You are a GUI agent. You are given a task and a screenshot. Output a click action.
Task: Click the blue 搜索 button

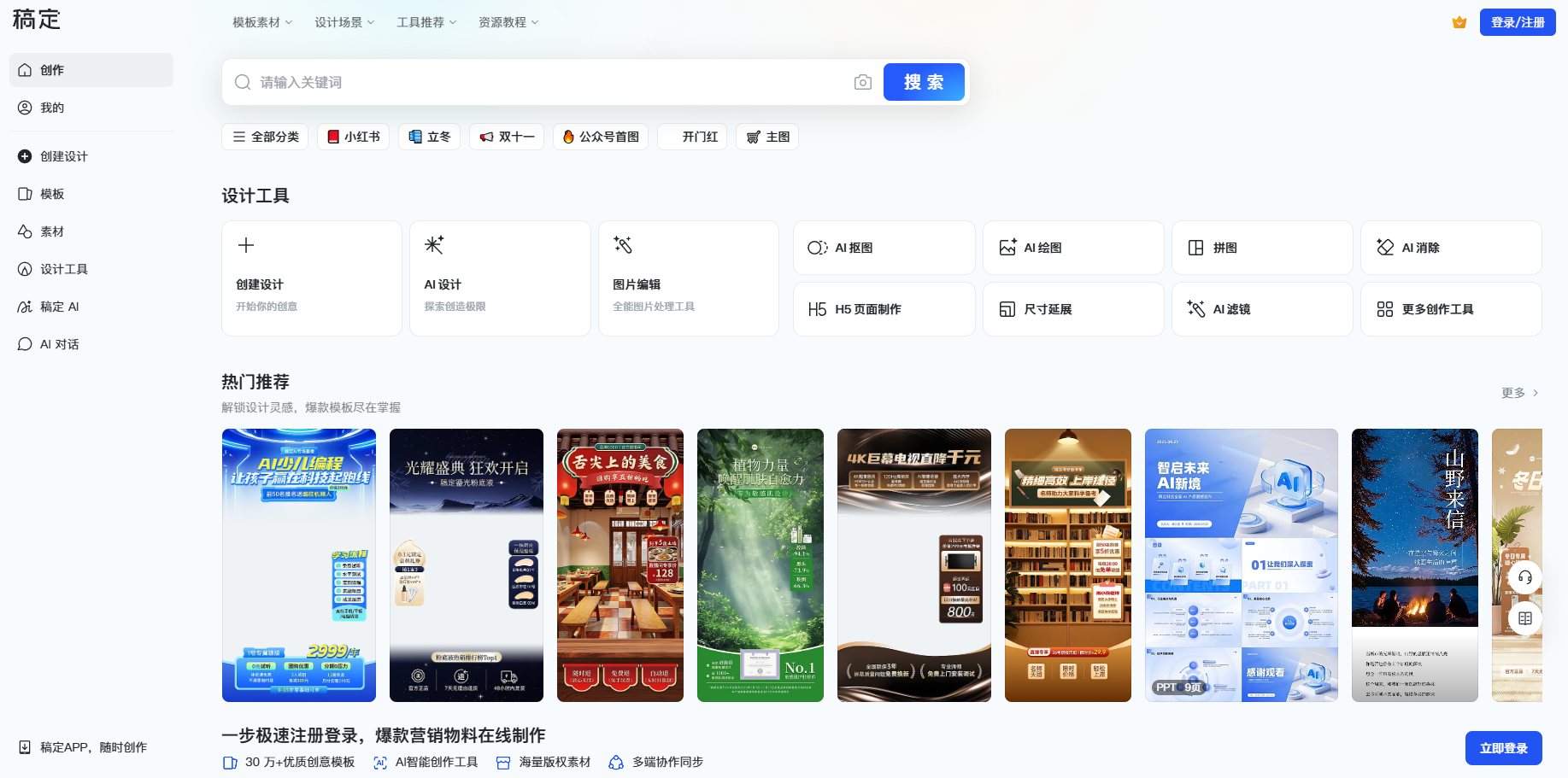point(924,82)
